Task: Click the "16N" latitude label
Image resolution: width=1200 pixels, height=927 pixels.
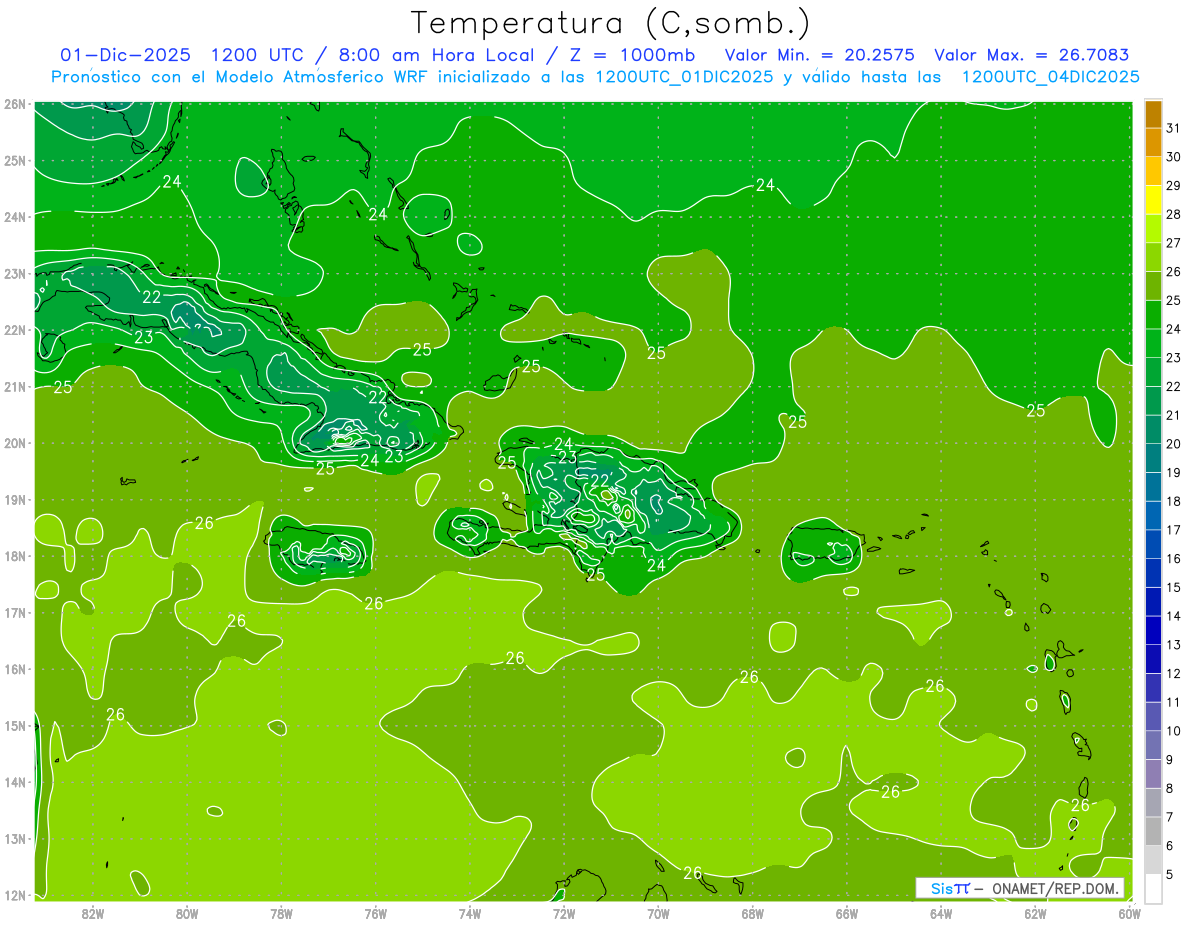Action: [x=15, y=669]
